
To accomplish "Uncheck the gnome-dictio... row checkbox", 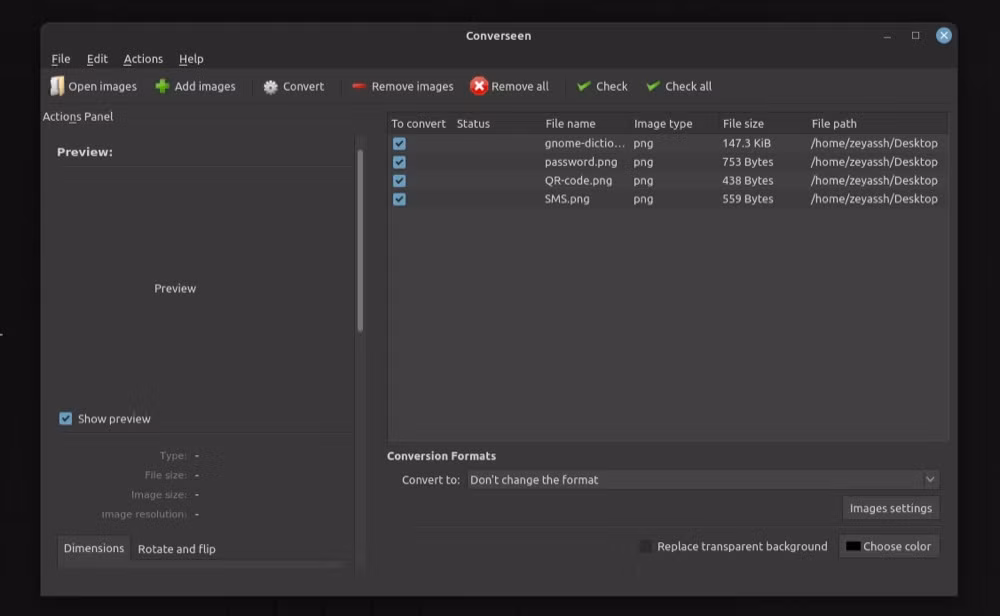I will tap(399, 143).
